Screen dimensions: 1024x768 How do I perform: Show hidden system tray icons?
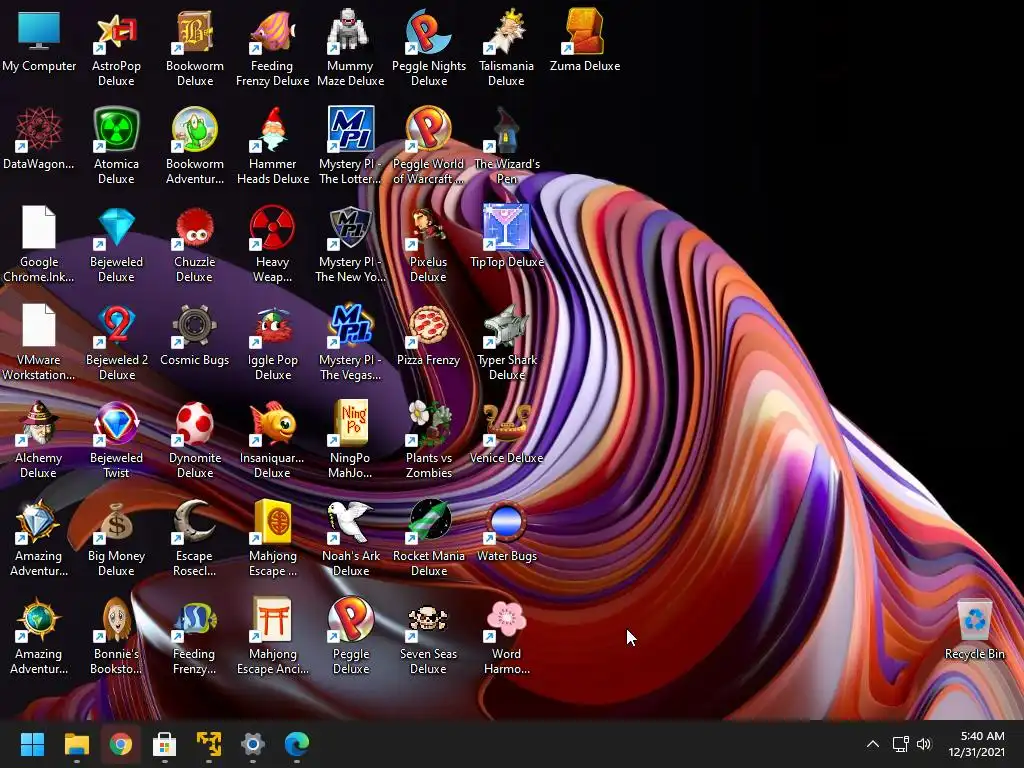[x=872, y=744]
